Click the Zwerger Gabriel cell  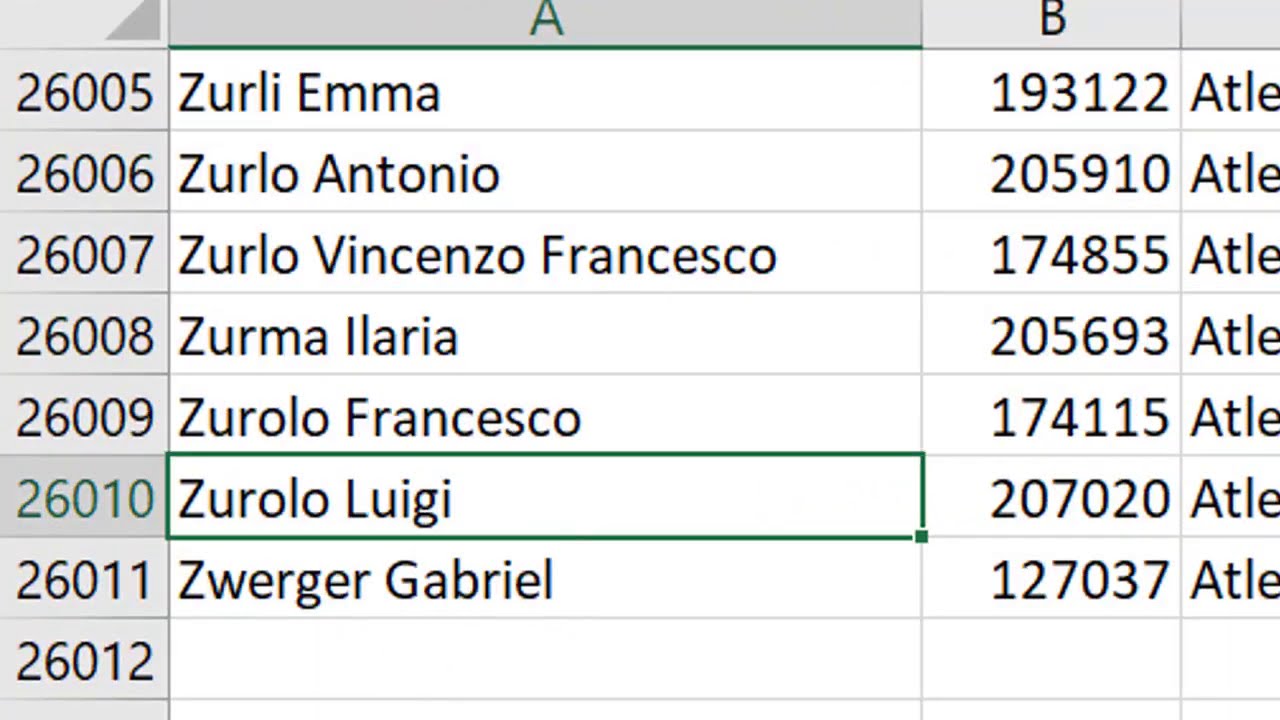coord(545,580)
